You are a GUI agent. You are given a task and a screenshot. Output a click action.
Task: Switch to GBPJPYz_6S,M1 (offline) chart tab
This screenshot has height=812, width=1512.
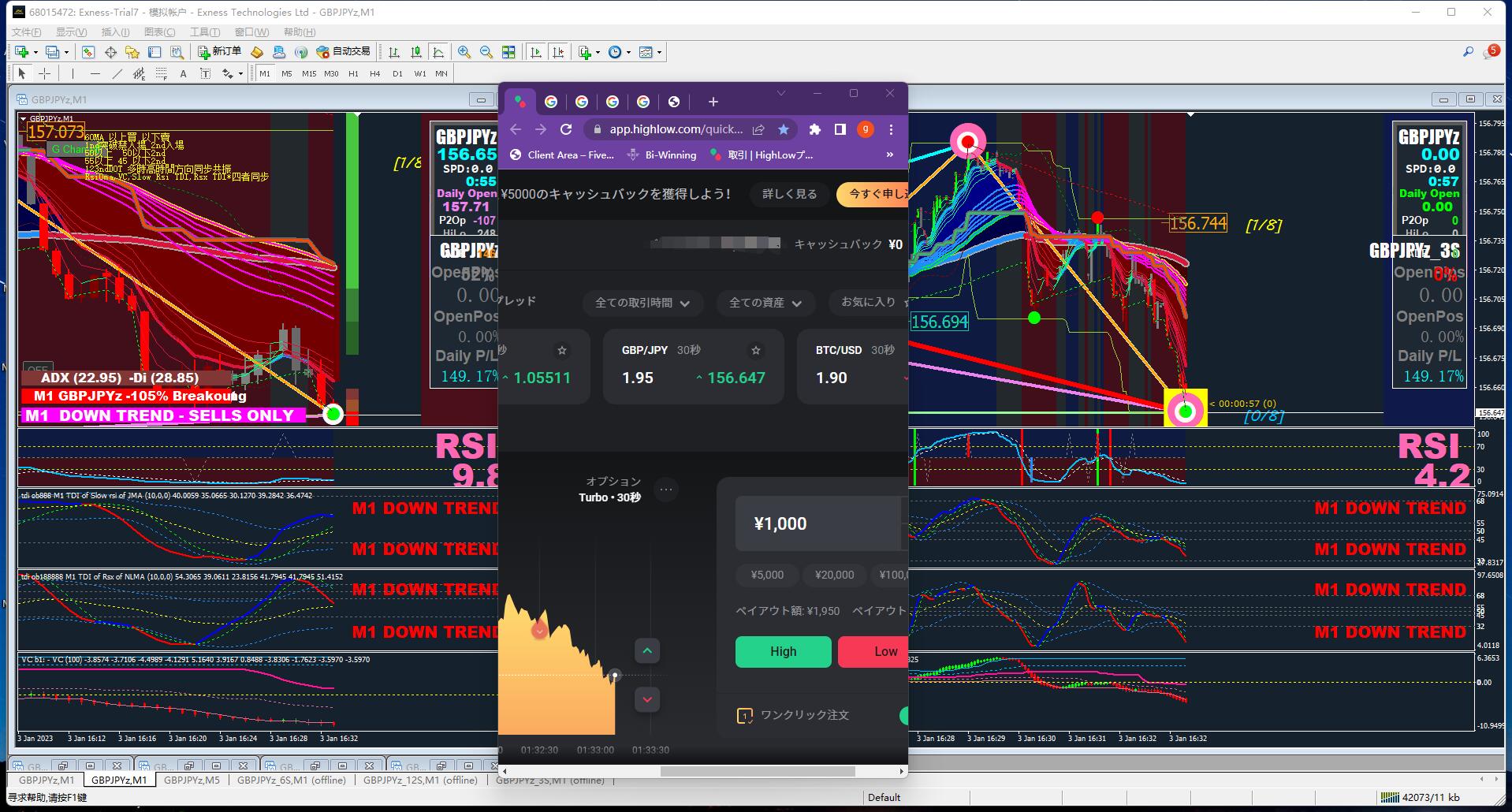pos(292,780)
